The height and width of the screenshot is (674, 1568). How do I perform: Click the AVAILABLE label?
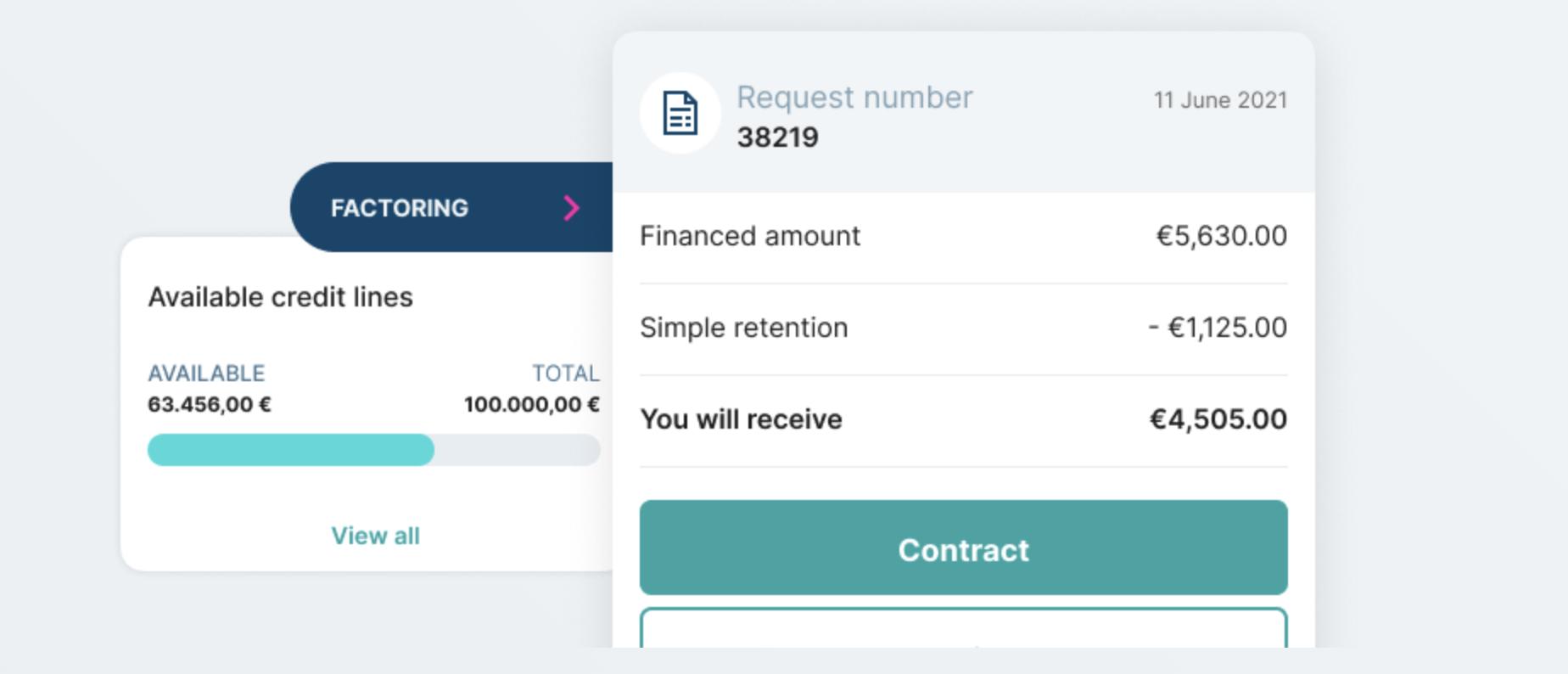[206, 374]
